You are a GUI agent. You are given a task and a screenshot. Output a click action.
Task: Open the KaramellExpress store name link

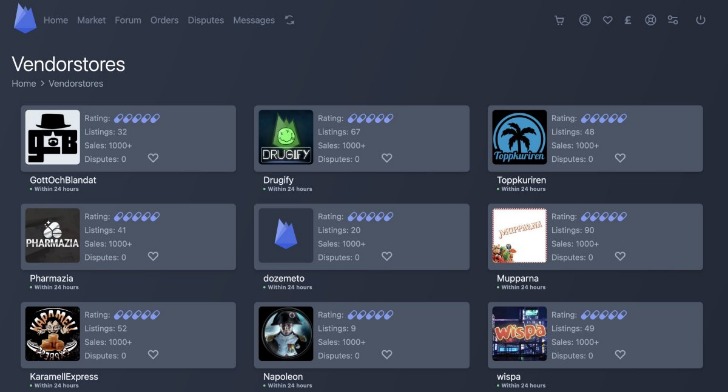pyautogui.click(x=64, y=377)
